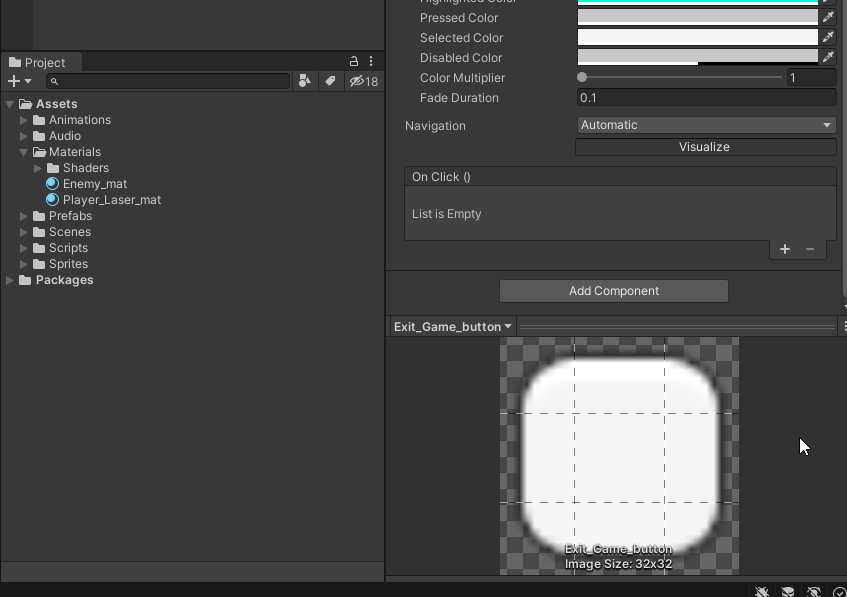Click the Enemy_mat material sphere icon
Screen dimensions: 847x597
click(x=52, y=184)
